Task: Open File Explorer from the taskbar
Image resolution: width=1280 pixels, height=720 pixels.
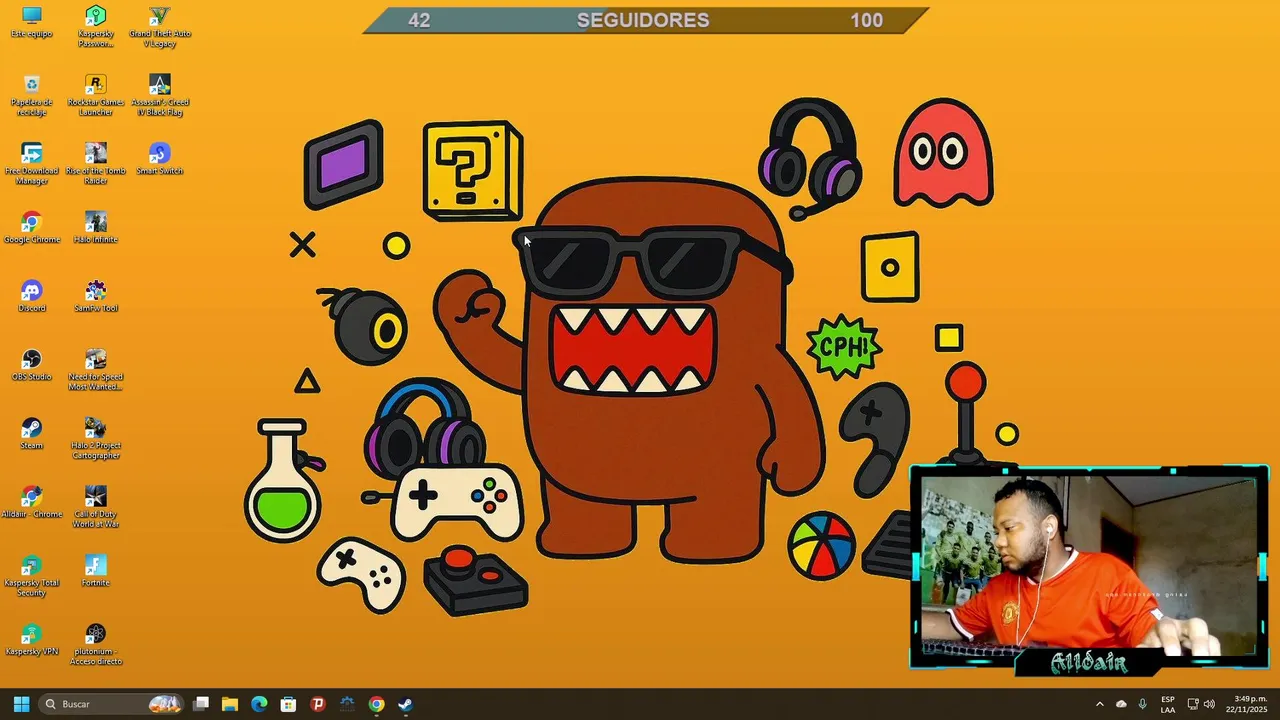Action: pyautogui.click(x=230, y=704)
